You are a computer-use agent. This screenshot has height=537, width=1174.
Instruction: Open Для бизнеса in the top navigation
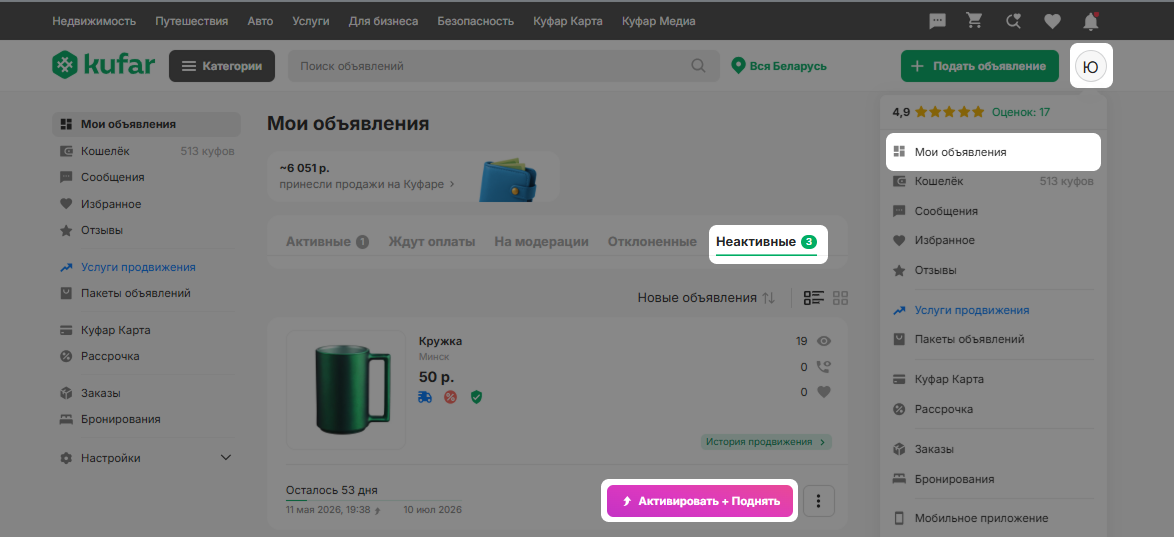(x=383, y=21)
